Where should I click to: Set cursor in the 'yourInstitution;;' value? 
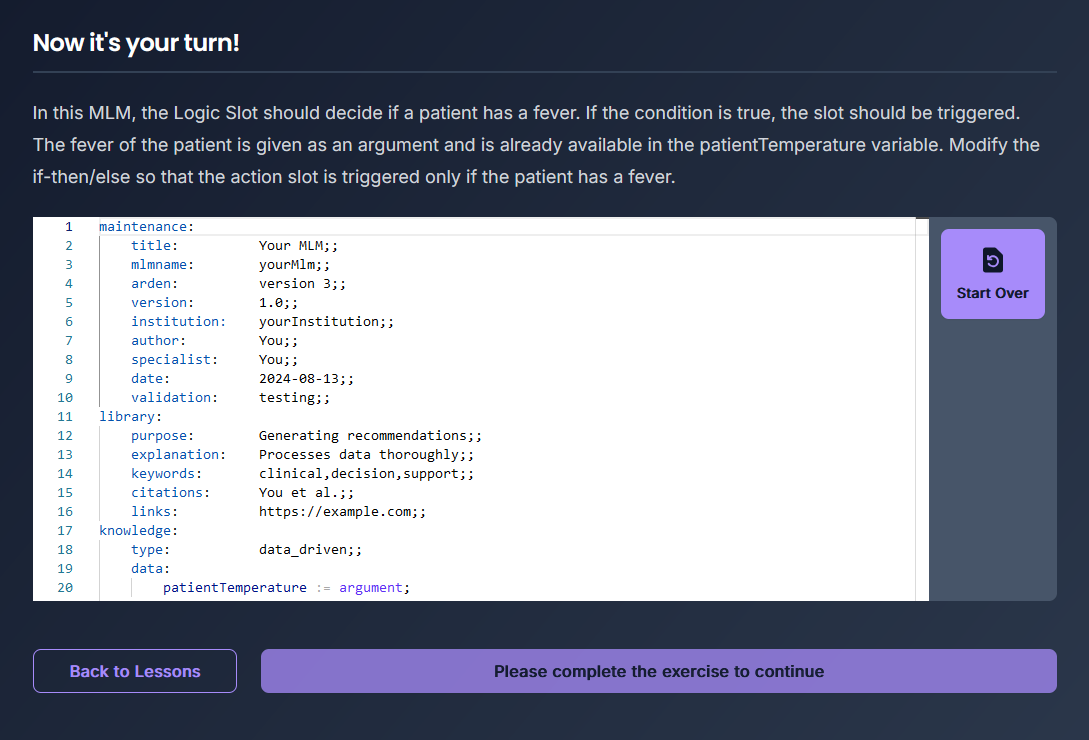coord(326,321)
